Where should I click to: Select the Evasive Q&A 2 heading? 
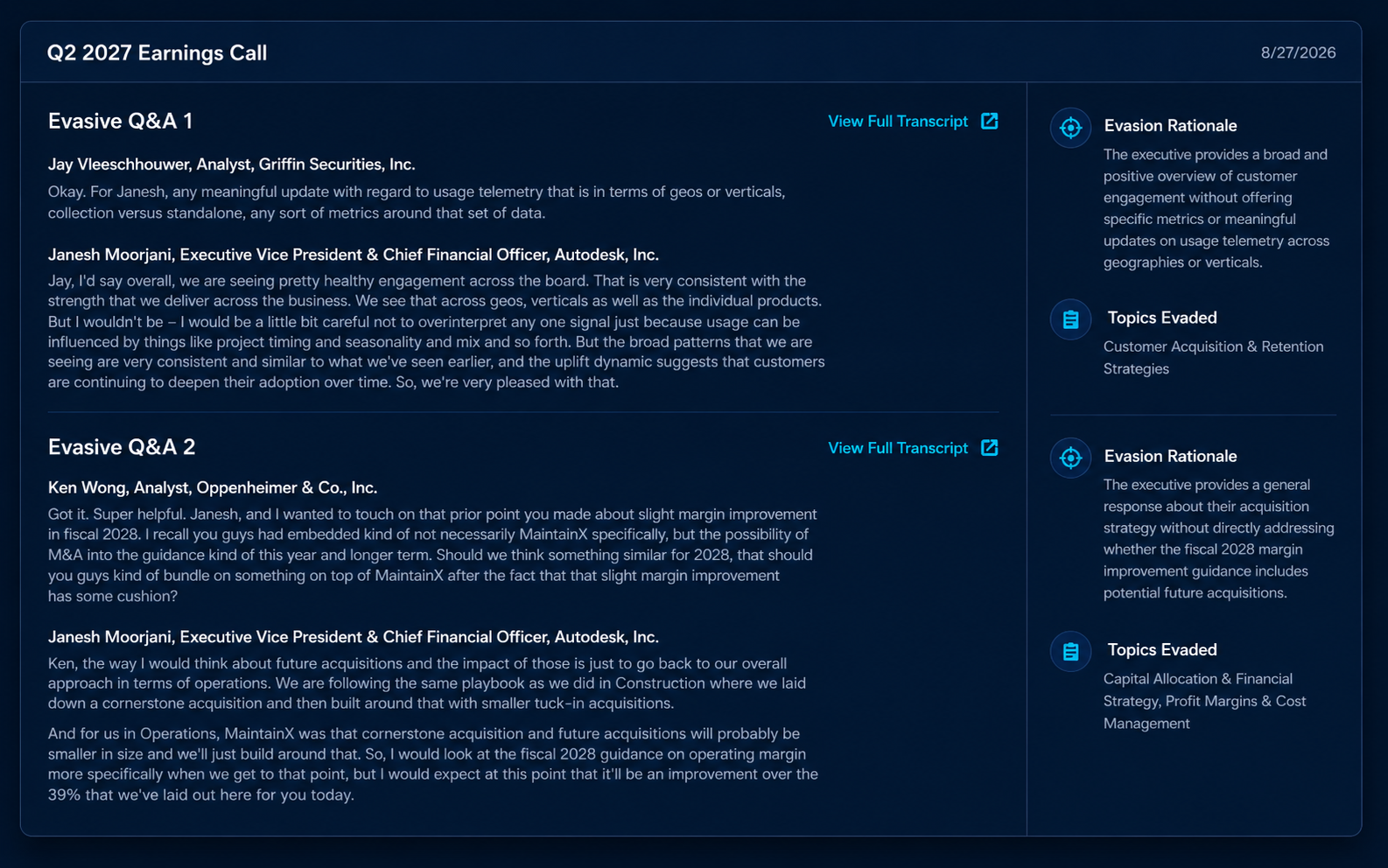click(x=122, y=447)
